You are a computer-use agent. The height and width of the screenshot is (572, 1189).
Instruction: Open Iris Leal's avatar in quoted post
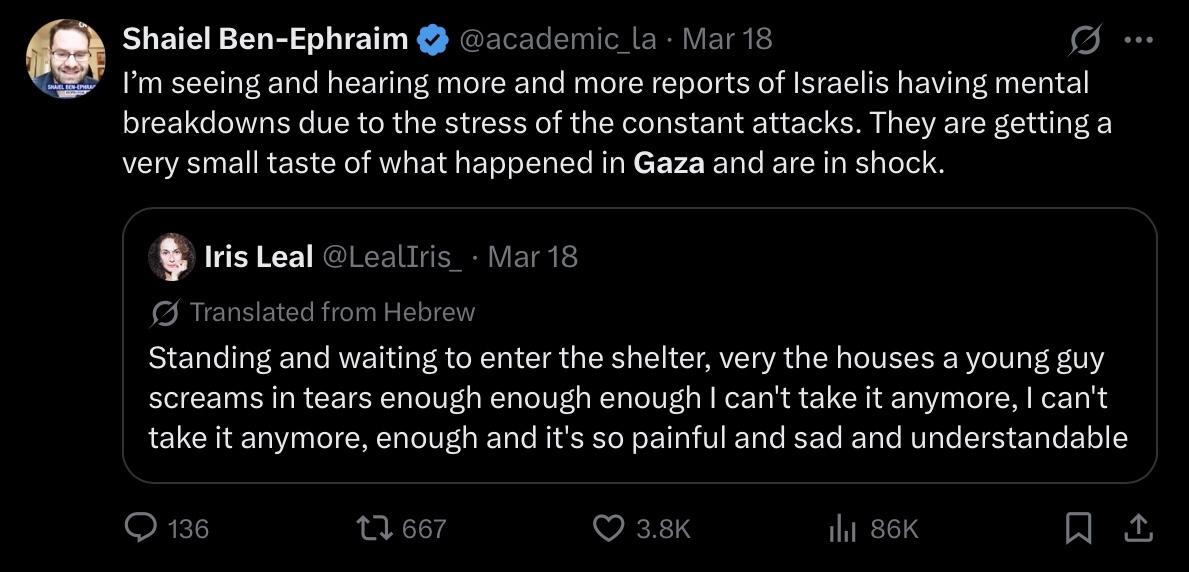pos(171,257)
